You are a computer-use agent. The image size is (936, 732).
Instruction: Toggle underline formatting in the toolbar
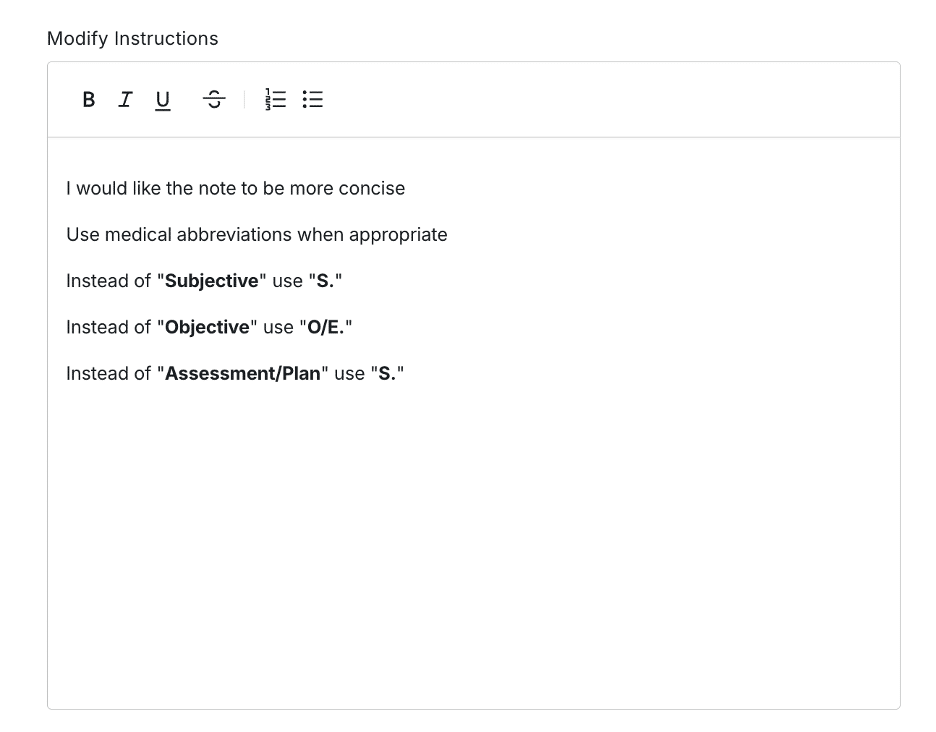[x=162, y=100]
